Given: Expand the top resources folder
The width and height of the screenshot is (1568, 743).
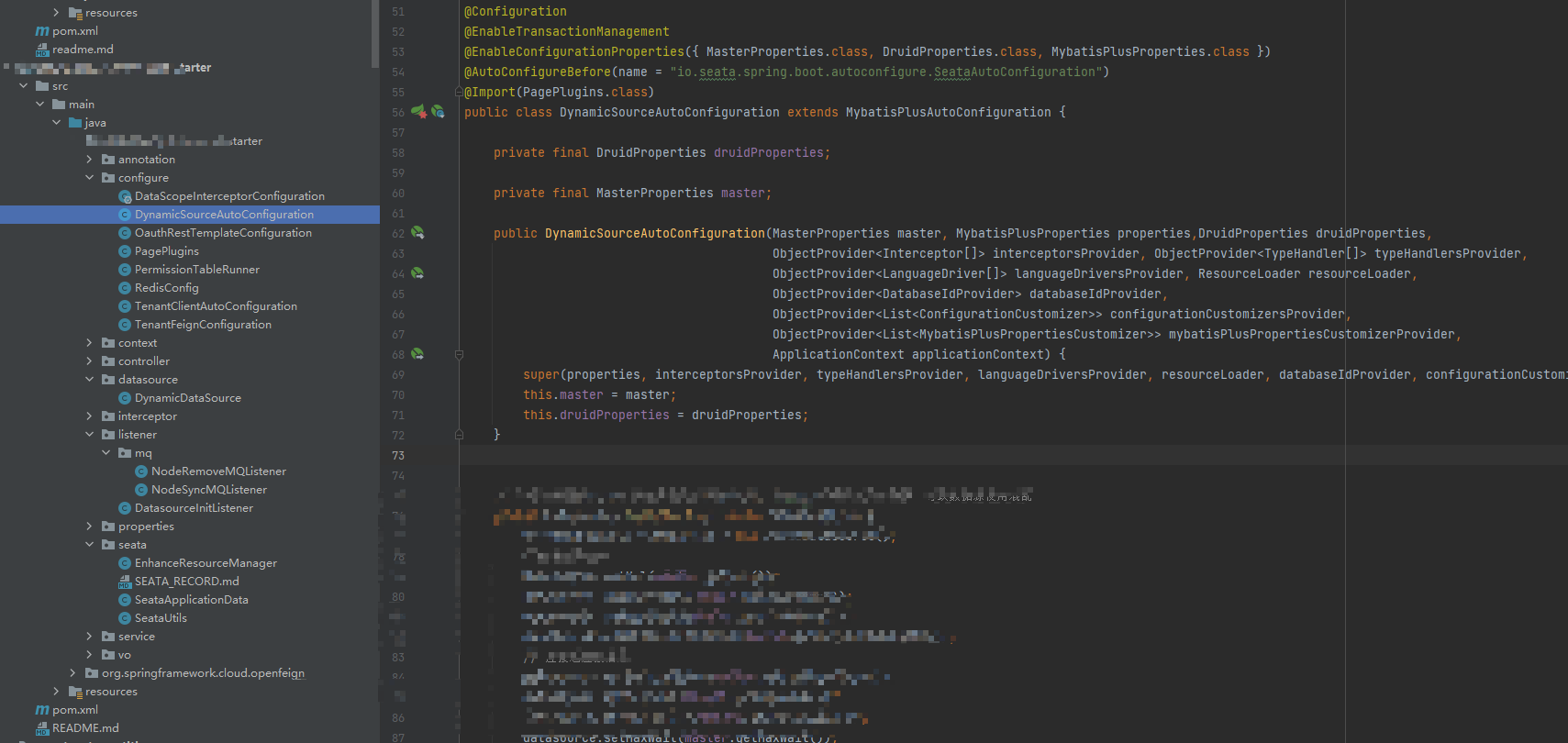Looking at the screenshot, I should pos(56,13).
